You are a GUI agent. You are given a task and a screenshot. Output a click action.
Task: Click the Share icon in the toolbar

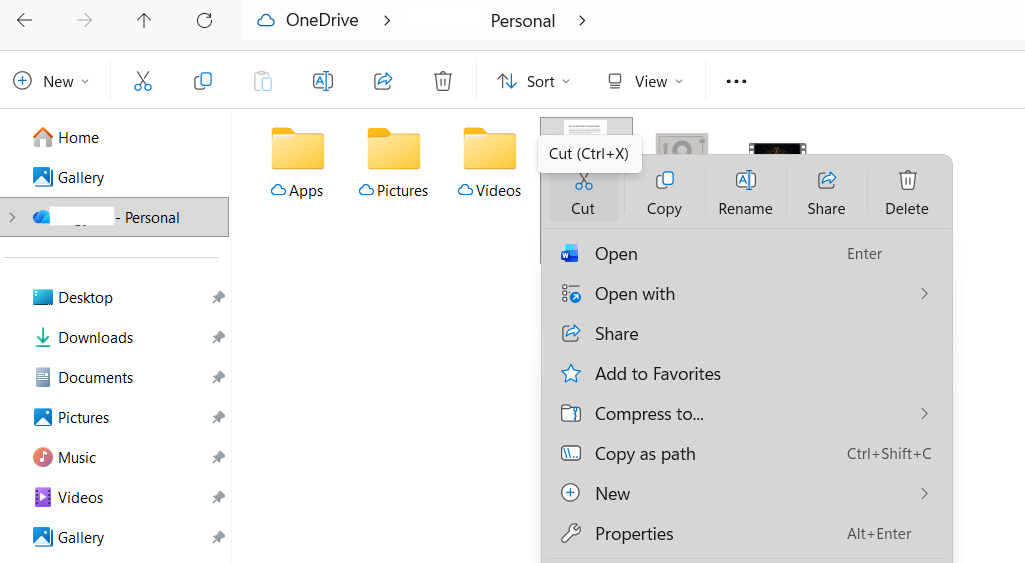383,81
